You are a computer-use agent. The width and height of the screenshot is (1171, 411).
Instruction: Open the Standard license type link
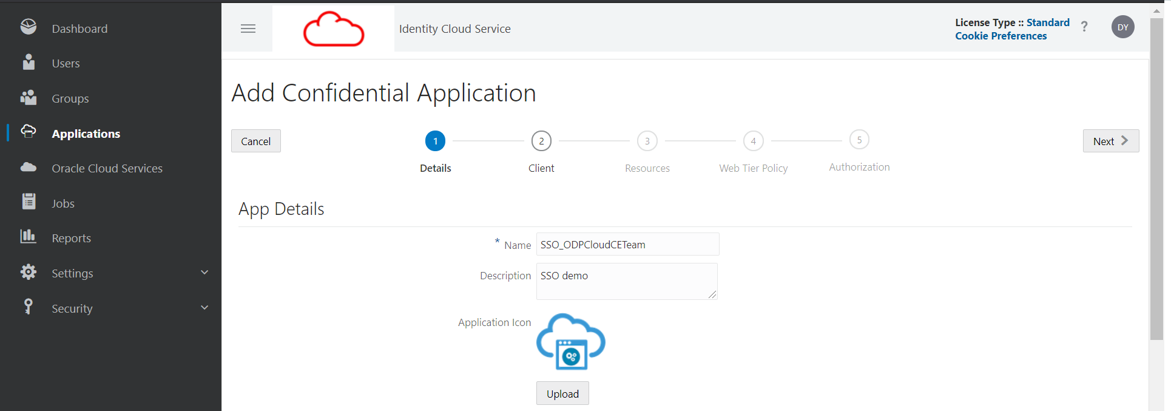pos(1048,22)
